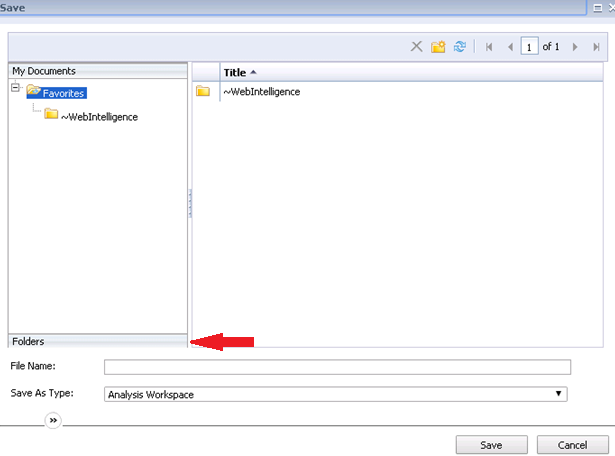Open the Save As Type dropdown
Viewport: 615px width, 456px height.
click(x=336, y=394)
